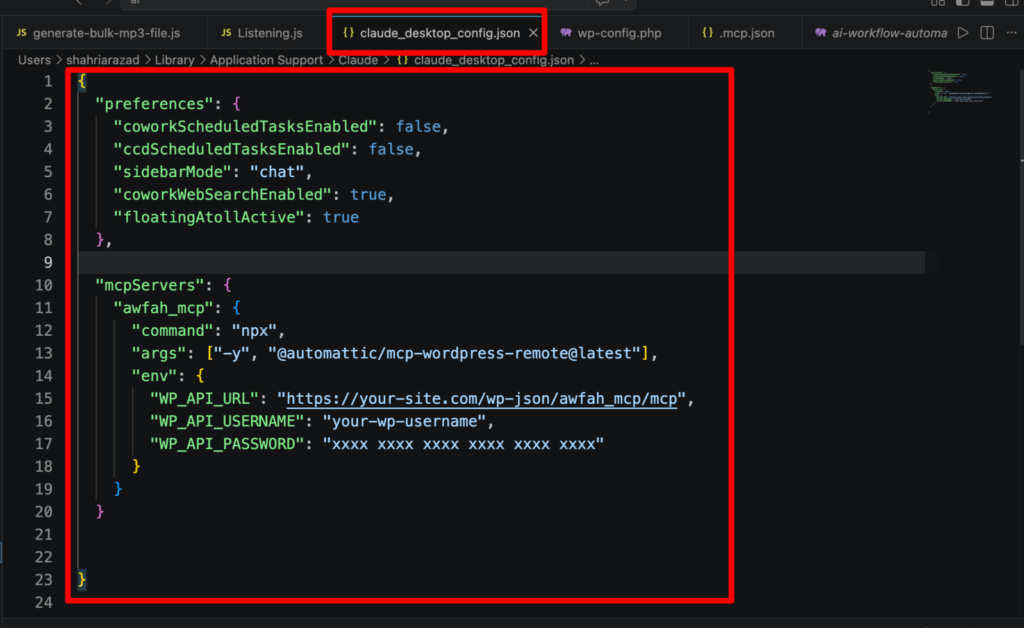Viewport: 1024px width, 628px height.
Task: Click the code minimap preview
Action: click(x=960, y=90)
